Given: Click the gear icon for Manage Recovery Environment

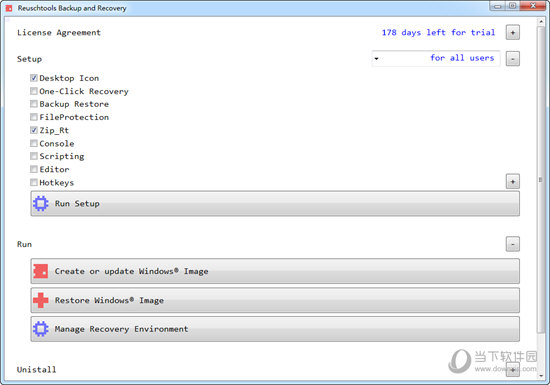Looking at the screenshot, I should [x=41, y=329].
